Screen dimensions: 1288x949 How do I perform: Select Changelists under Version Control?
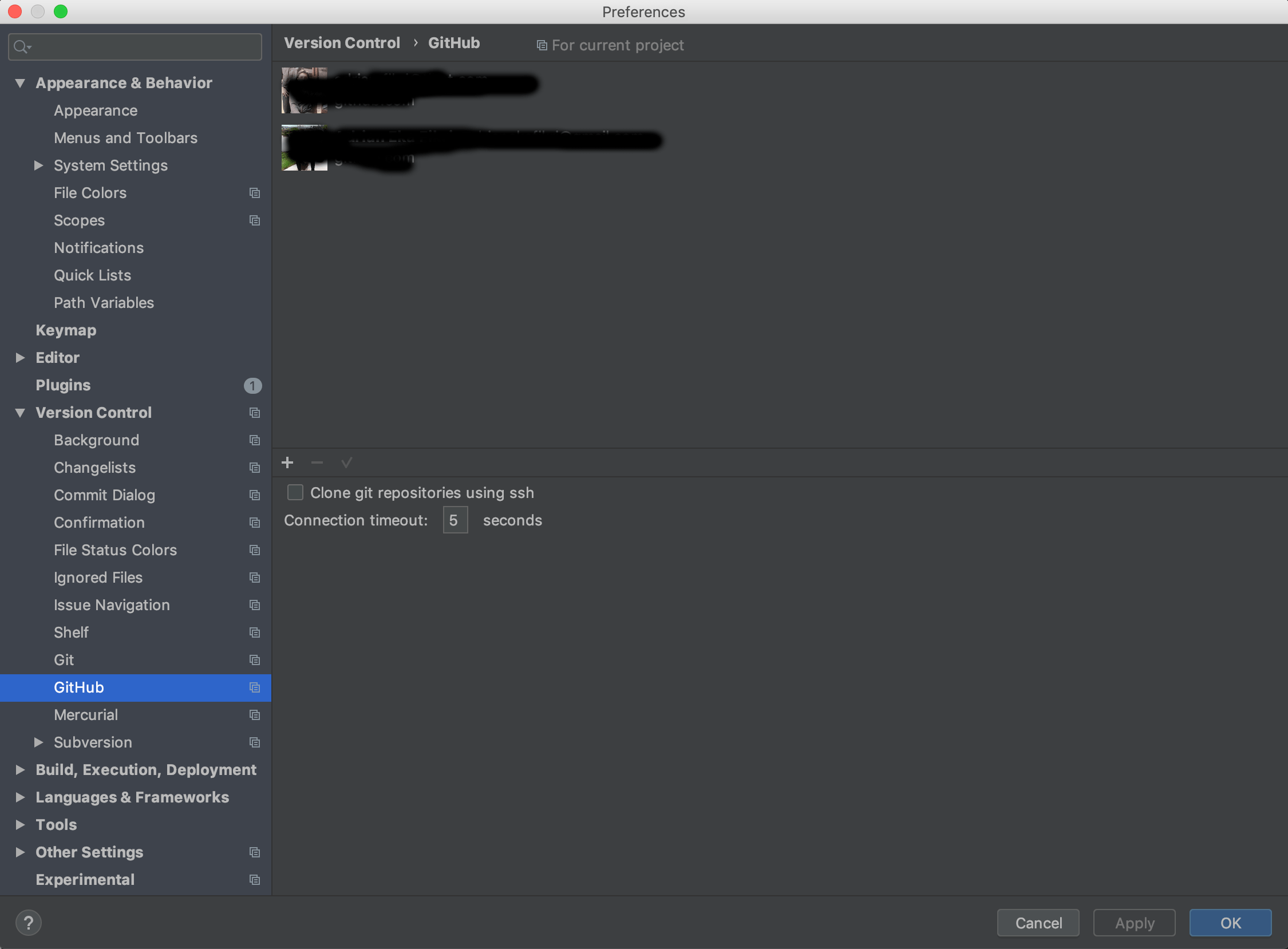coord(95,468)
